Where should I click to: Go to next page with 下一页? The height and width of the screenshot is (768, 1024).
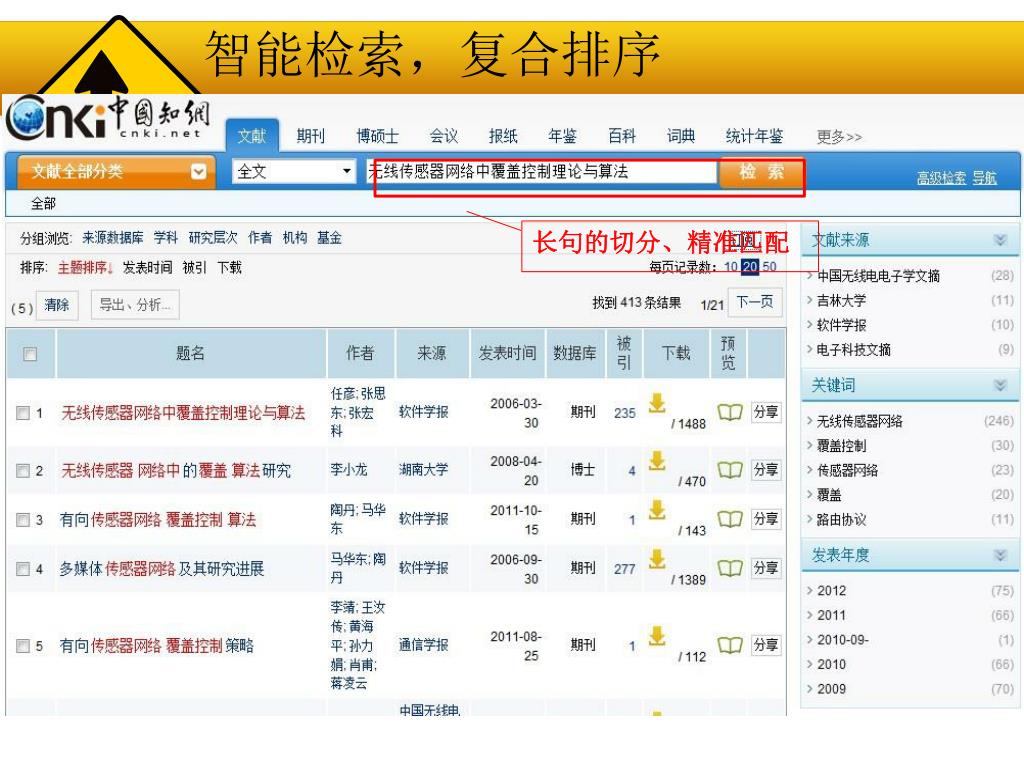click(x=755, y=303)
